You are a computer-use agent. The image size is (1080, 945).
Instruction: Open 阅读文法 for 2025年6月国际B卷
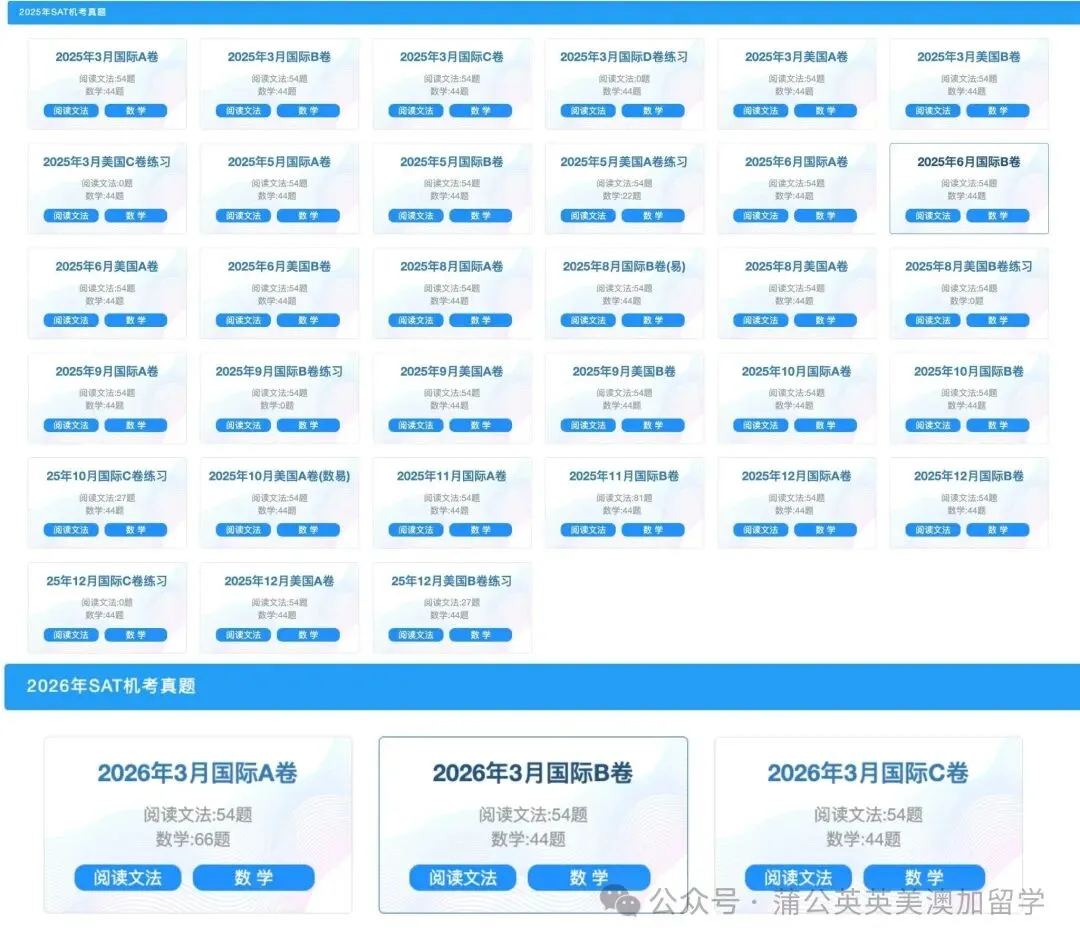[x=931, y=215]
